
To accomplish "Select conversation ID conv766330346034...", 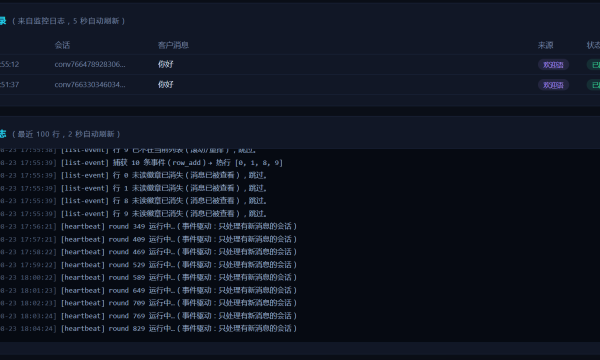I will click(90, 85).
